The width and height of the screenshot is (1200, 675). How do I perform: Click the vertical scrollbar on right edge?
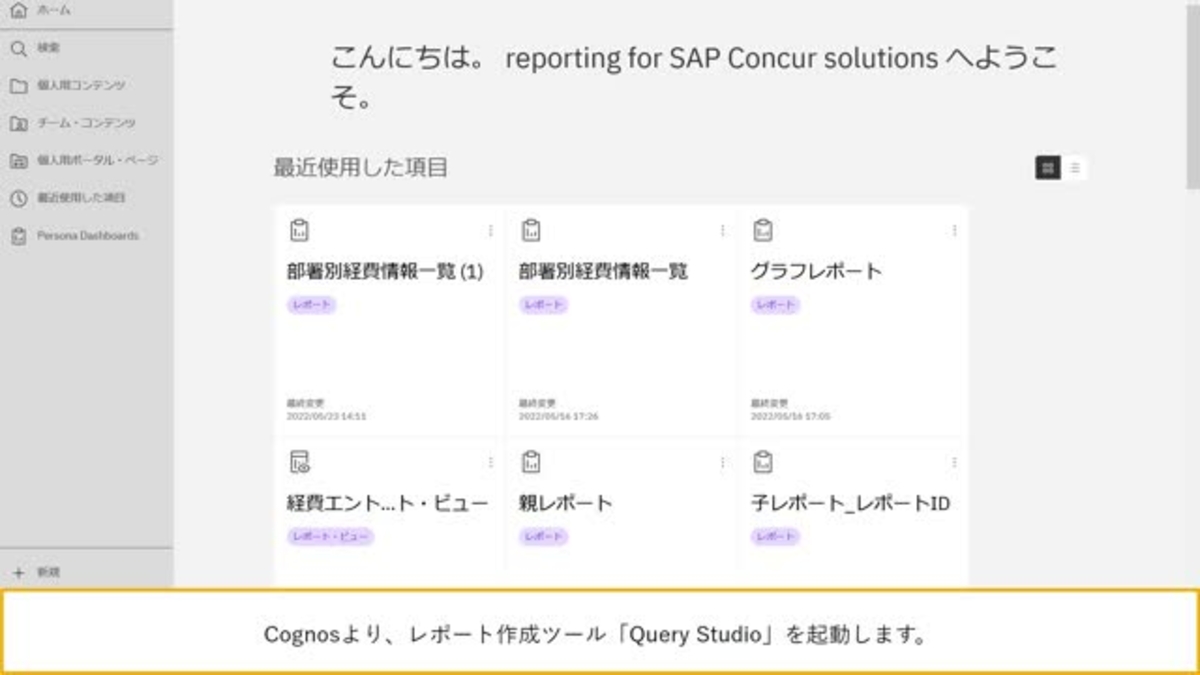[1193, 95]
